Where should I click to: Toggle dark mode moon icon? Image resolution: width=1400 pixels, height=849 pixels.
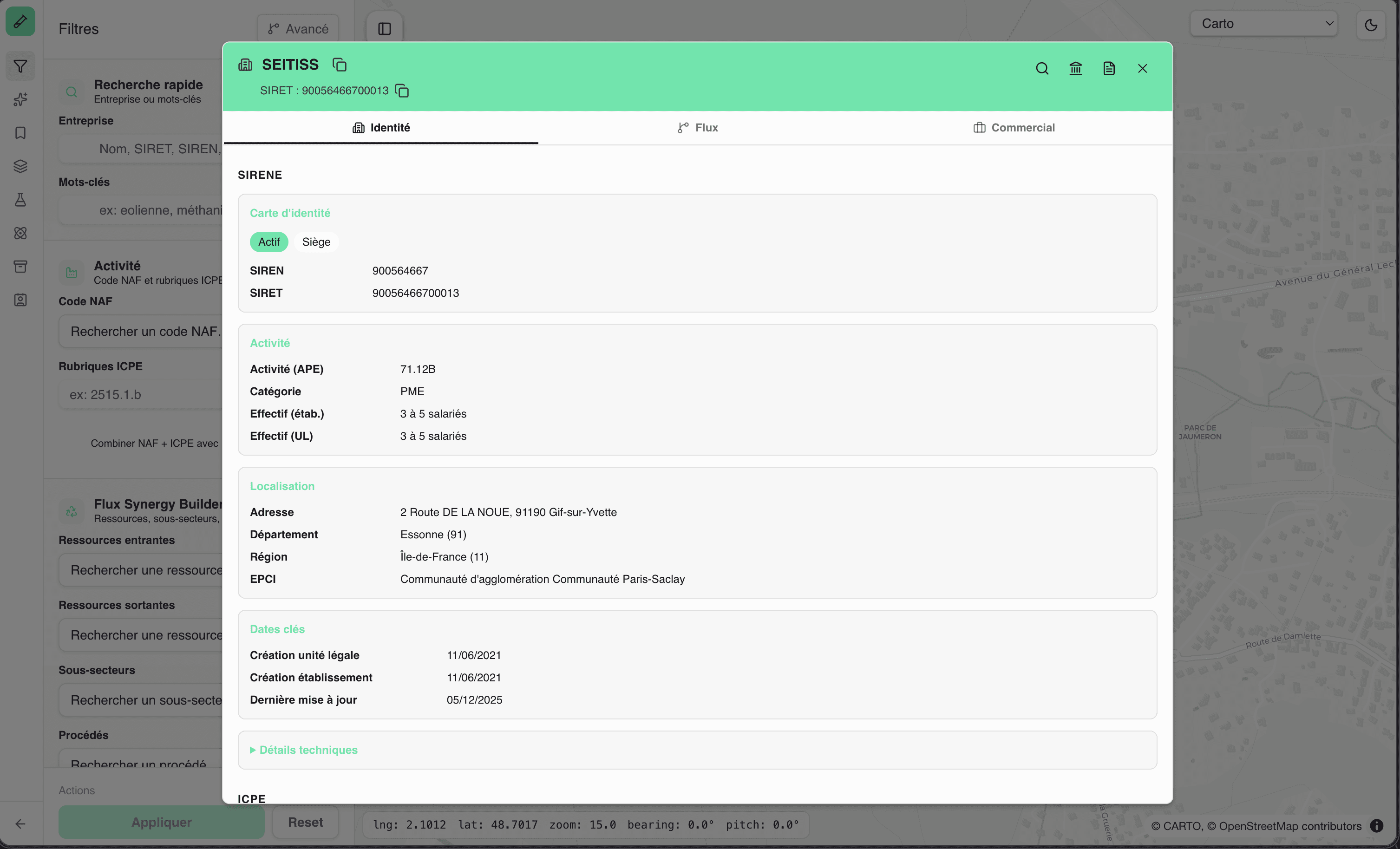tap(1370, 25)
